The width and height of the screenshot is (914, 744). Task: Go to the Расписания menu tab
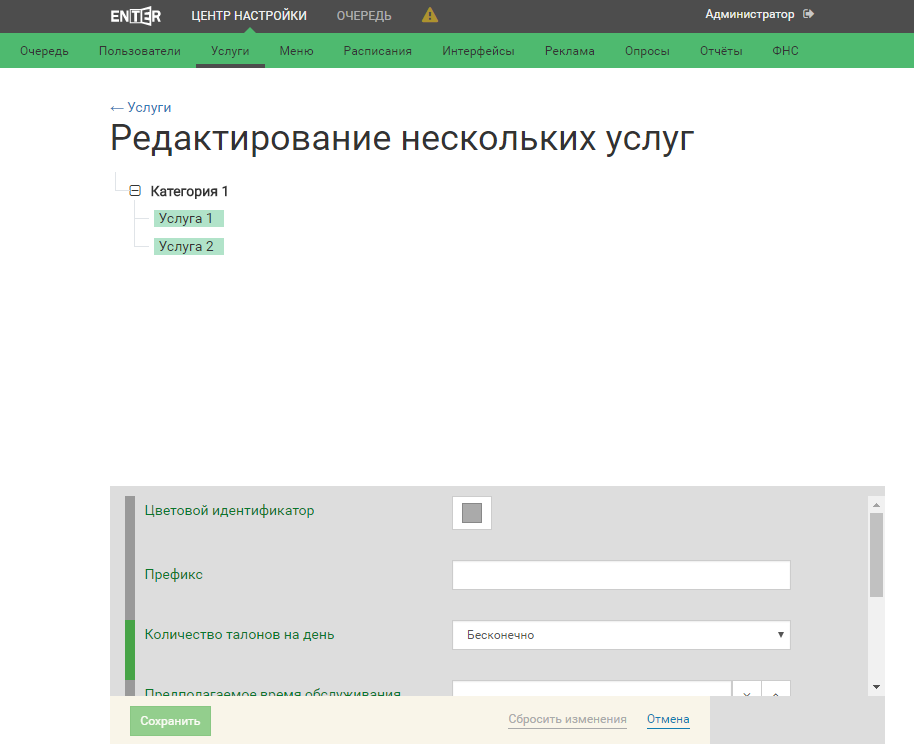[x=377, y=51]
